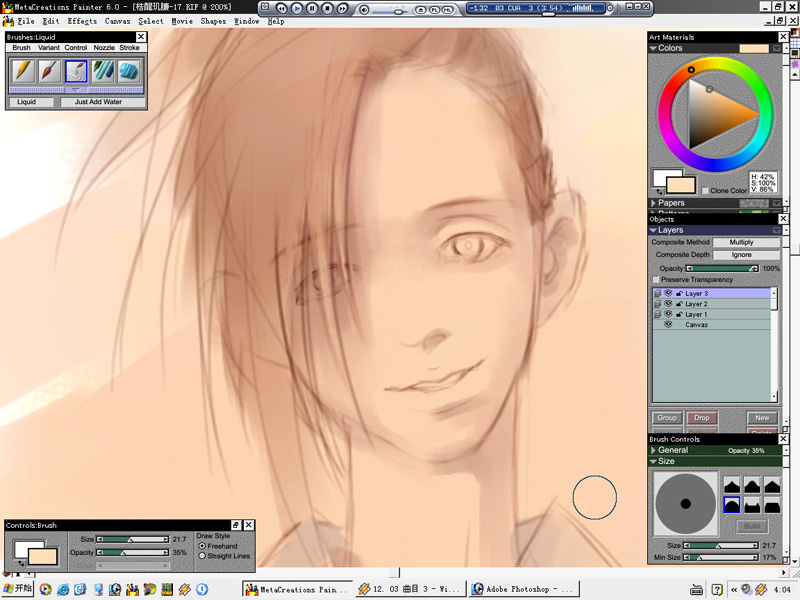Select the blue eraser brush icon
The height and width of the screenshot is (600, 800).
pos(130,71)
